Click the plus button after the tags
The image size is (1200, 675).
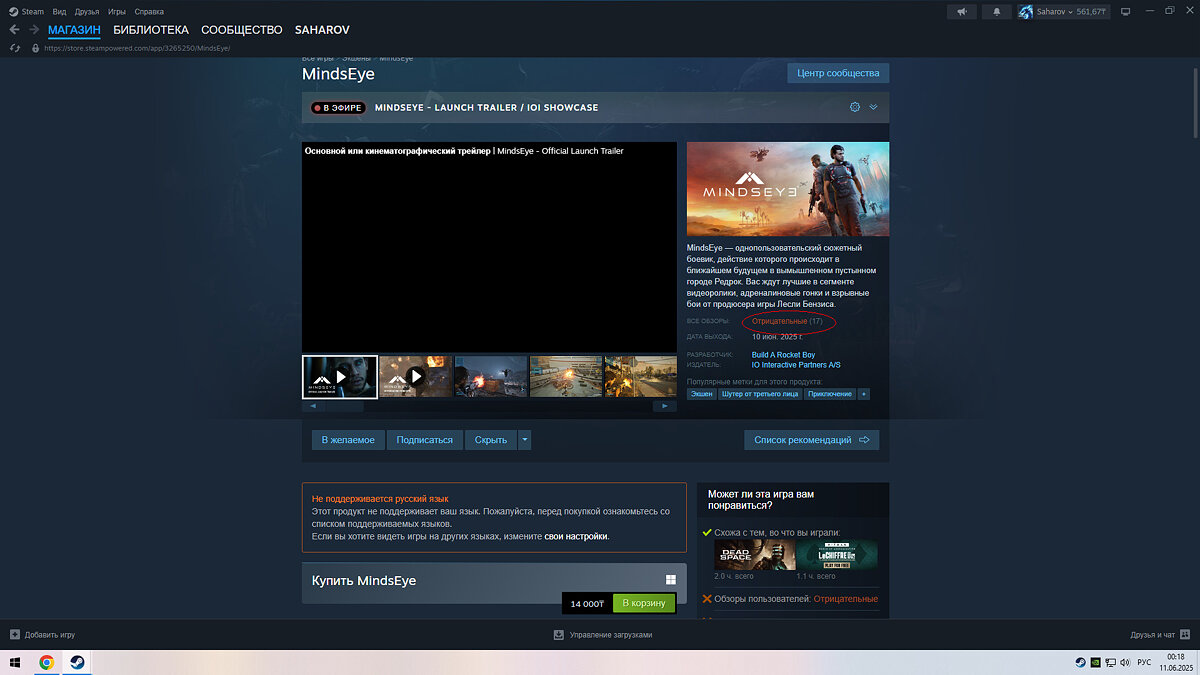tap(864, 394)
